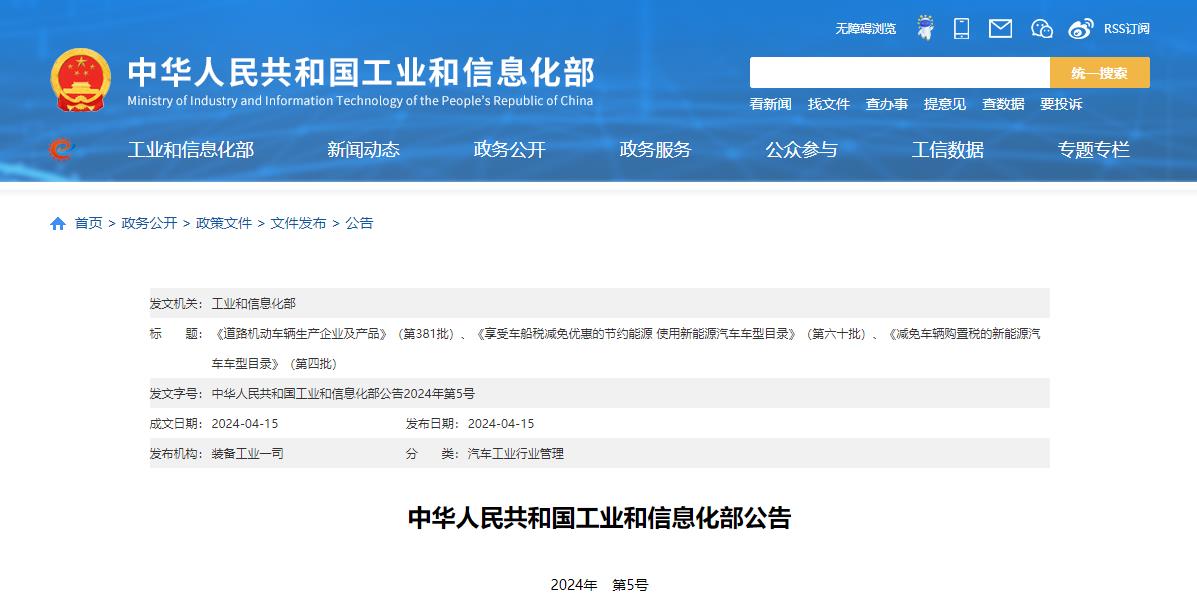Click the 无障碍浏览 accessibility link
This screenshot has width=1197, height=598.
coord(865,29)
